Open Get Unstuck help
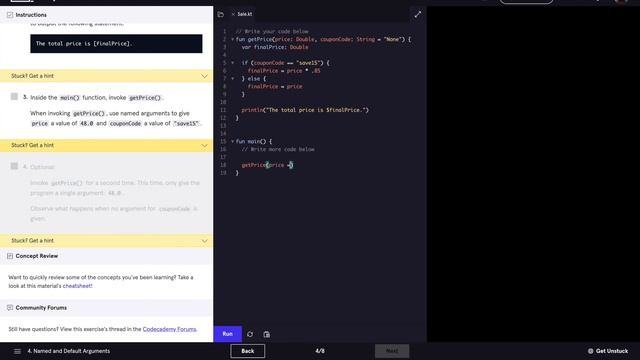The height and width of the screenshot is (360, 640). click(x=608, y=351)
